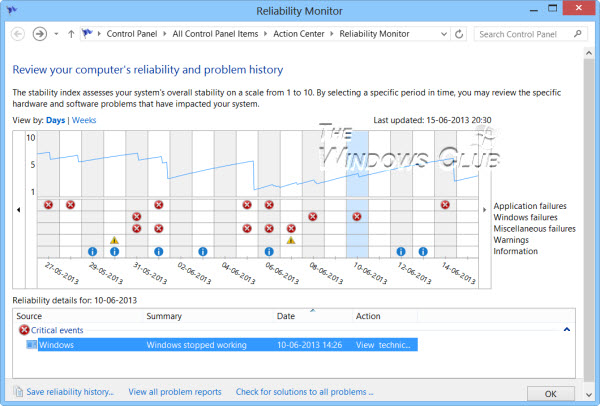Click the Critical events red icon
The image size is (600, 406).
24,330
